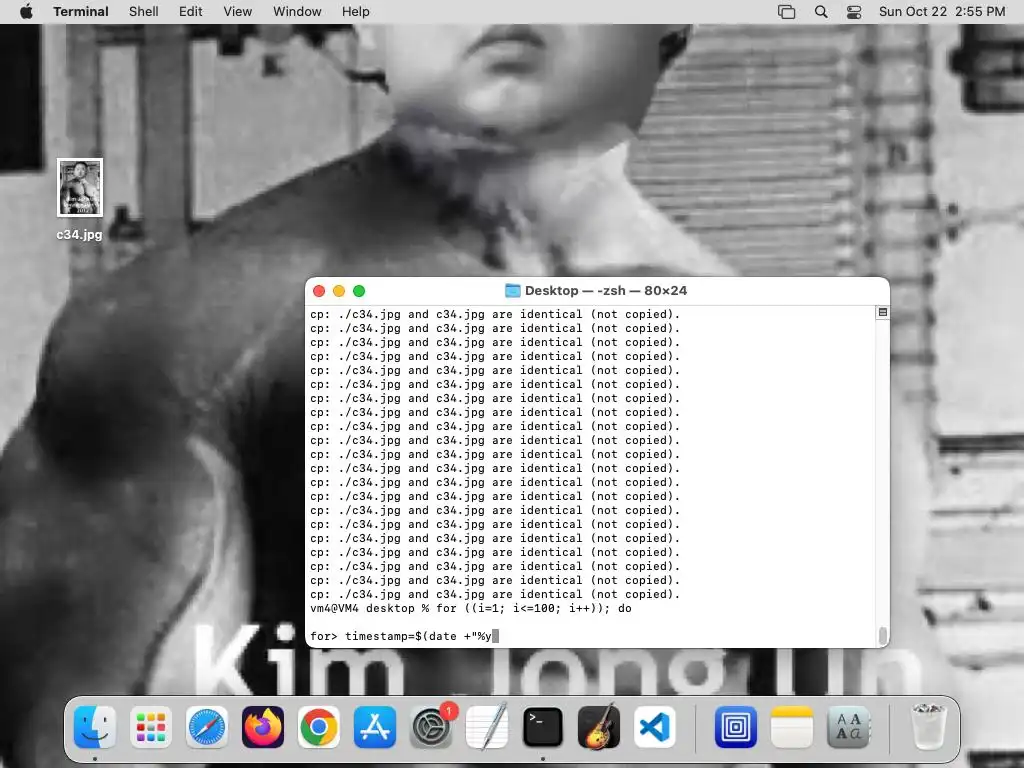Launch TextEdit from the Dock
This screenshot has height=768, width=1024.
(487, 727)
